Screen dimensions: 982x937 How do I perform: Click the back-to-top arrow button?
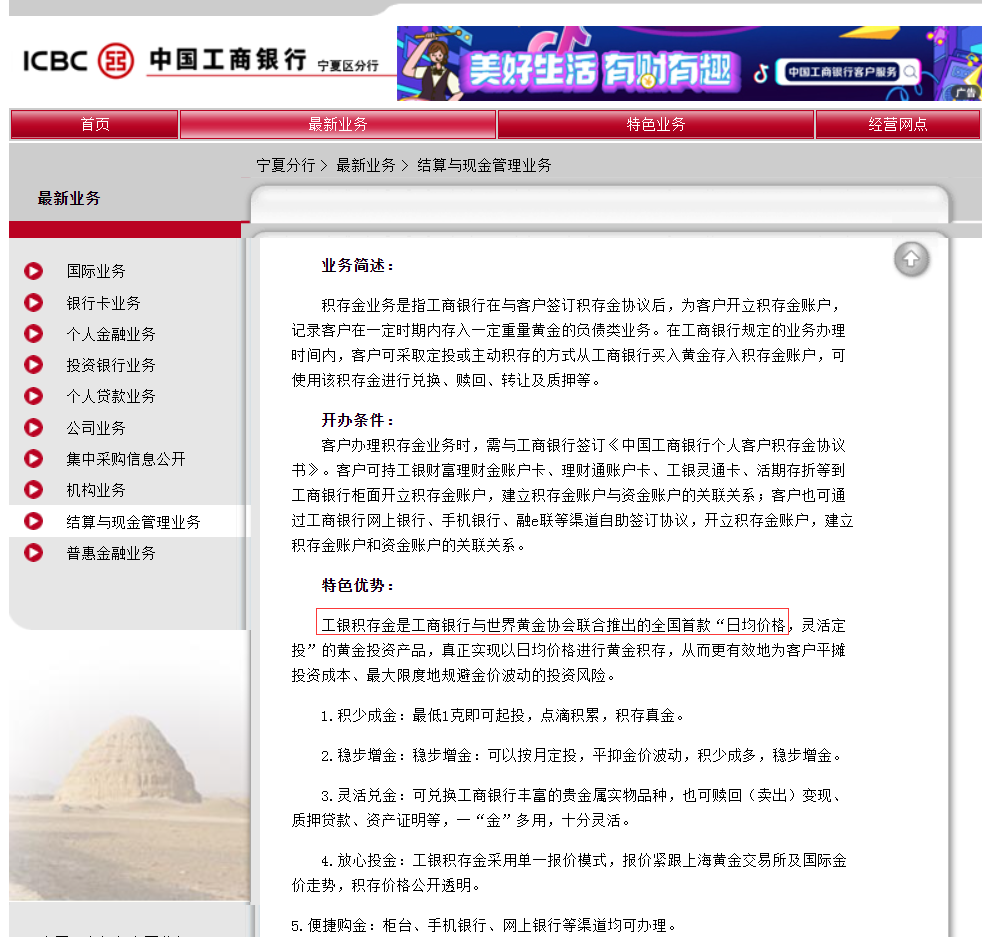point(910,258)
